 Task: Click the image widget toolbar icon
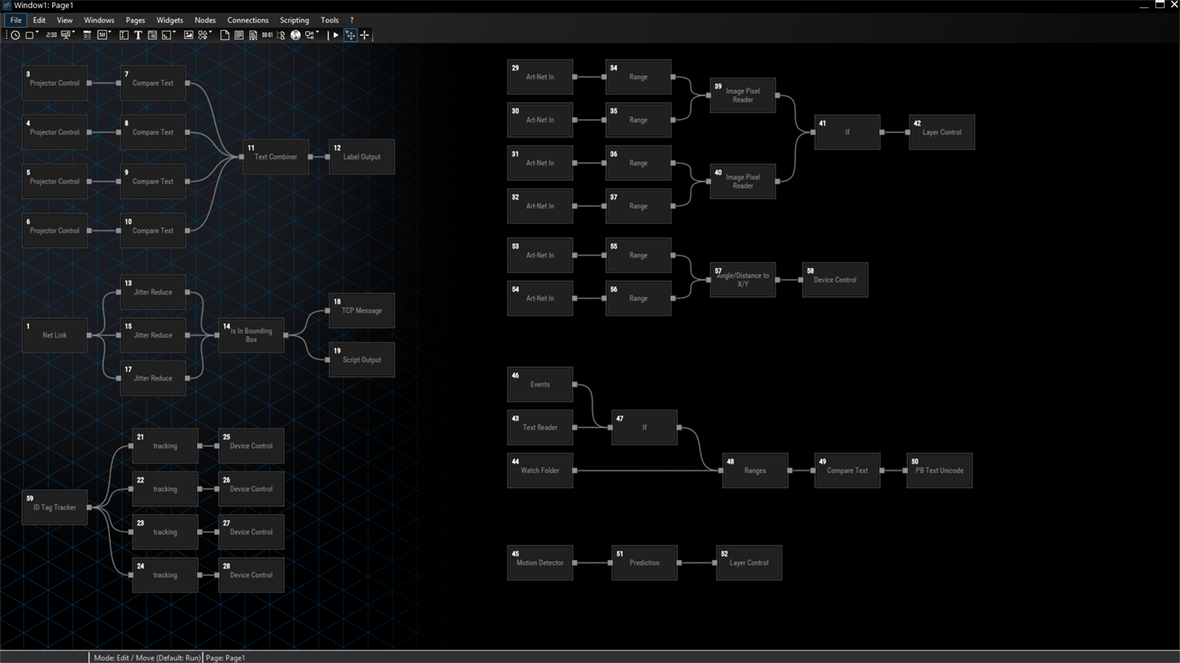[188, 35]
